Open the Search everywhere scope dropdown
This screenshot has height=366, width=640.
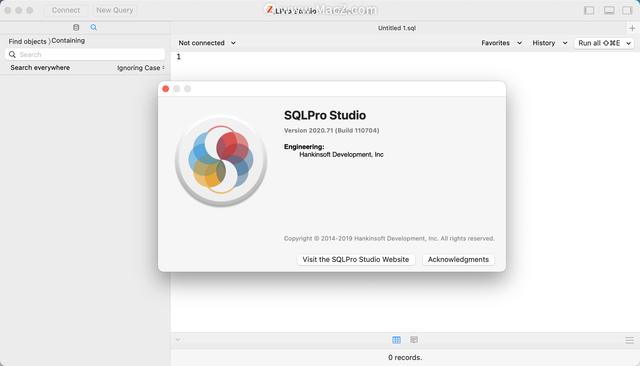click(x=40, y=68)
